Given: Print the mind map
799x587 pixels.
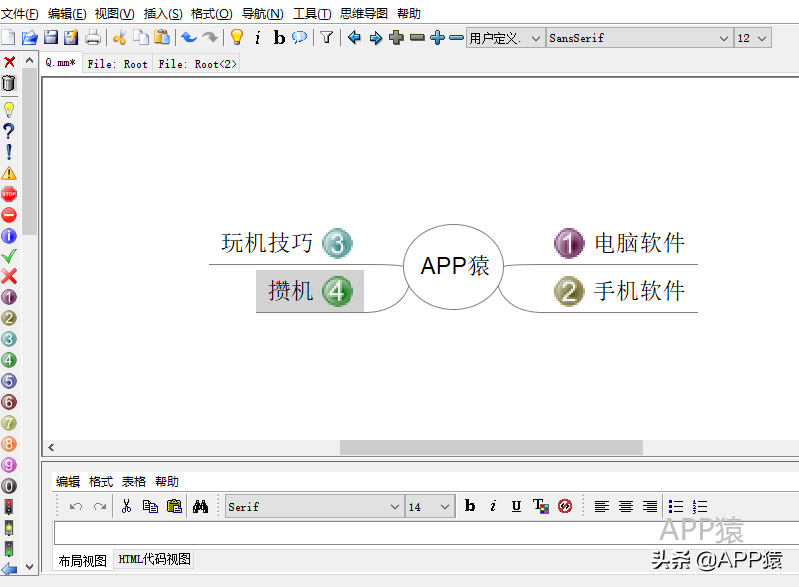Looking at the screenshot, I should tap(93, 38).
